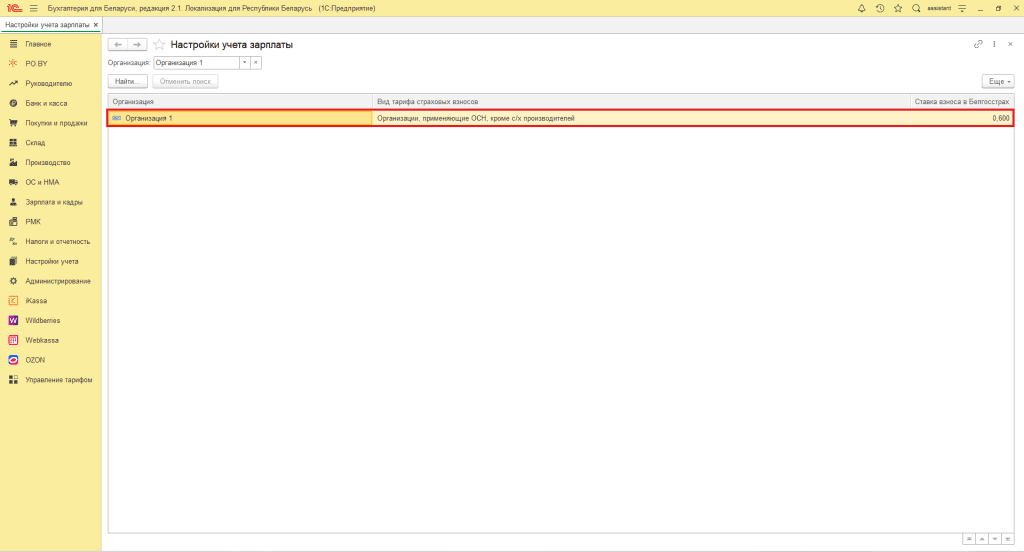Image resolution: width=1024 pixels, height=552 pixels.
Task: Sort by Ставка взноса в Белгосстрах header
Action: pos(962,101)
